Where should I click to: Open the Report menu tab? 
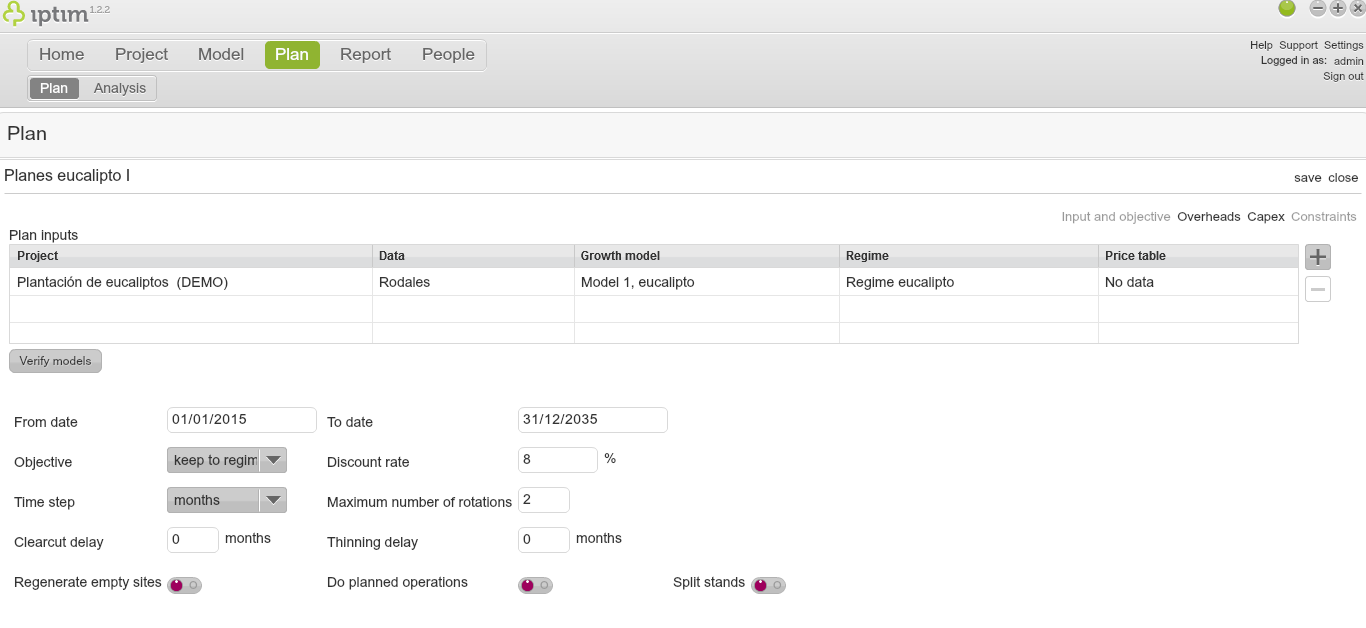click(x=365, y=55)
